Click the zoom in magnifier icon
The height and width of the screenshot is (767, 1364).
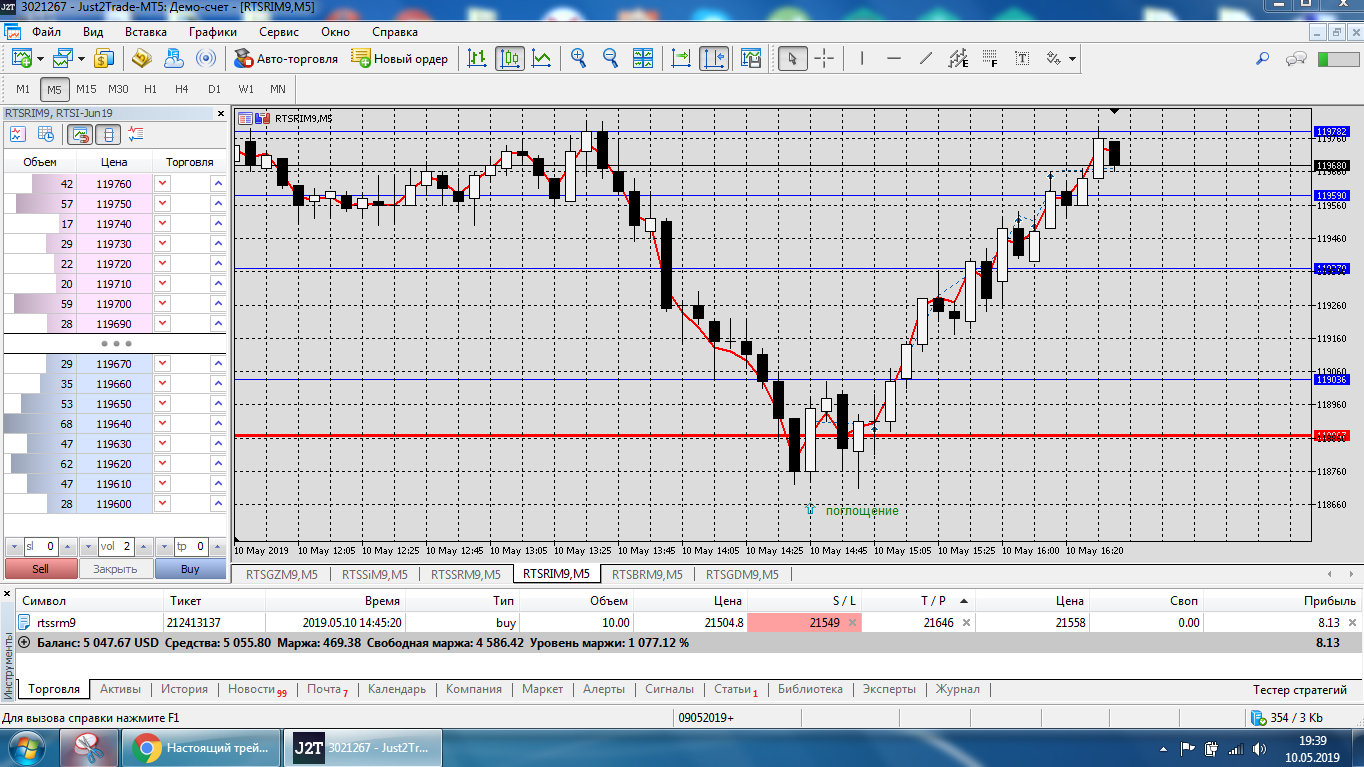coord(578,58)
